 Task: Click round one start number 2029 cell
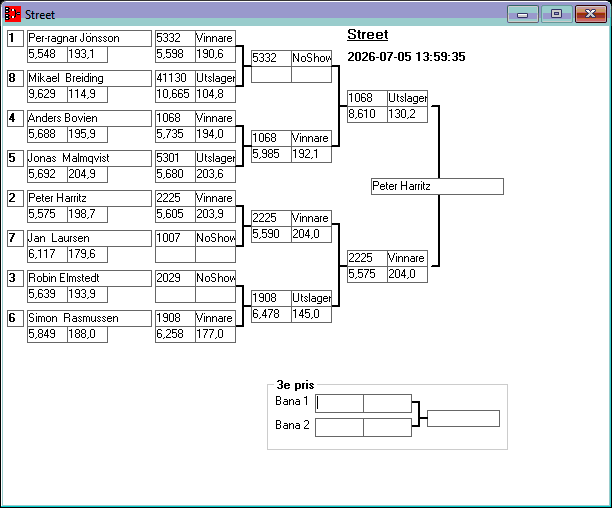(x=175, y=278)
